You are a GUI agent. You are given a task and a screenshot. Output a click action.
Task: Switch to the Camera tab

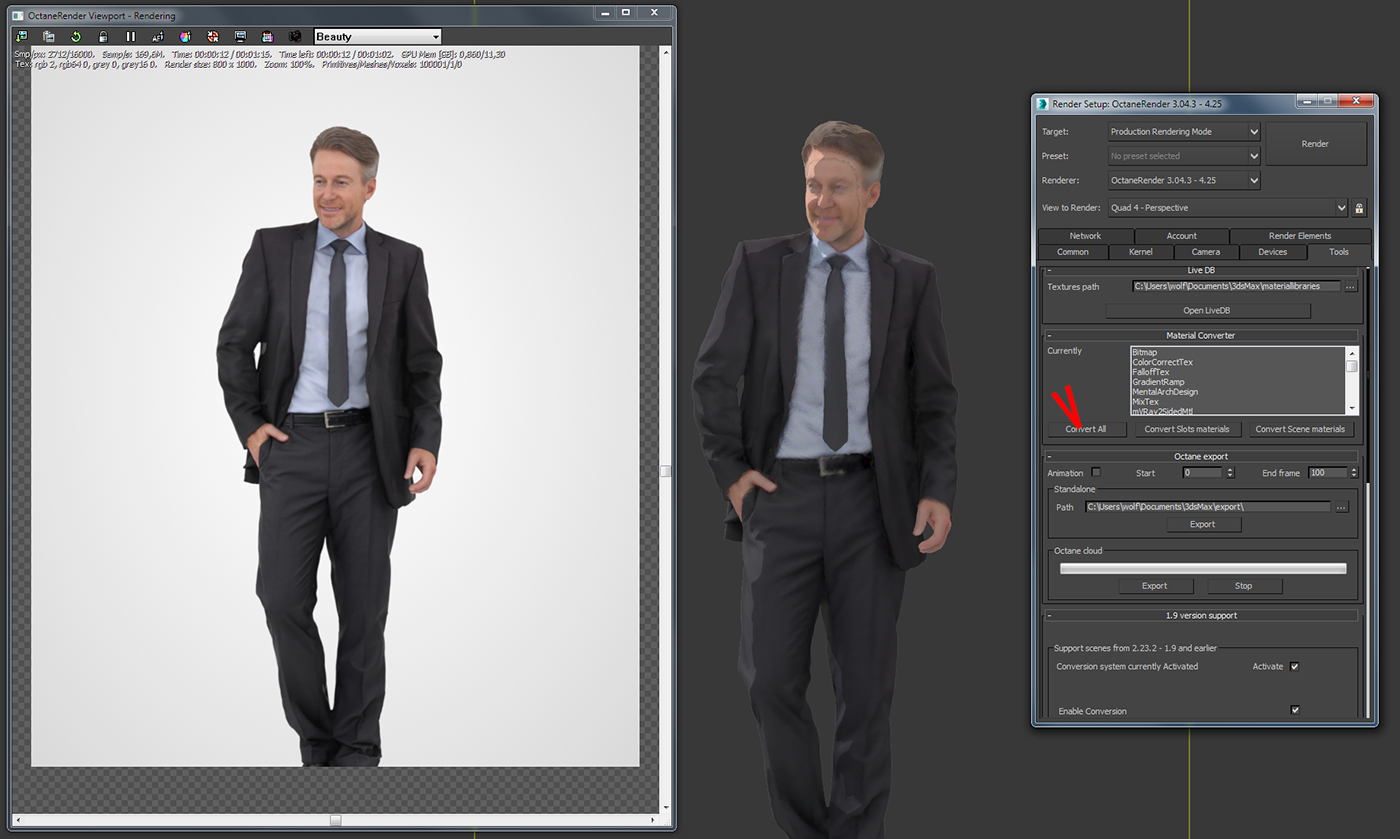(x=1206, y=252)
